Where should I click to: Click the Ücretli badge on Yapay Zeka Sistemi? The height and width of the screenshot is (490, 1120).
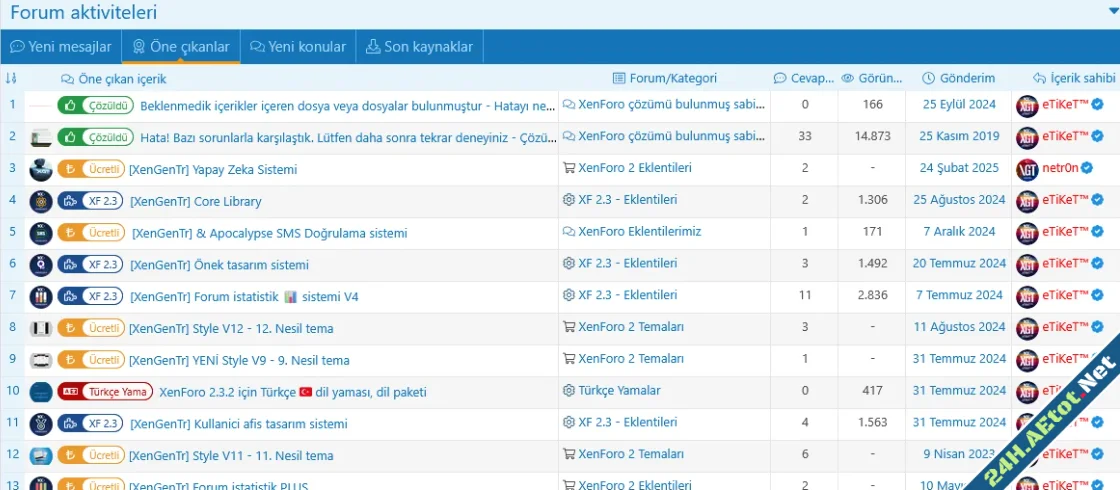point(91,169)
